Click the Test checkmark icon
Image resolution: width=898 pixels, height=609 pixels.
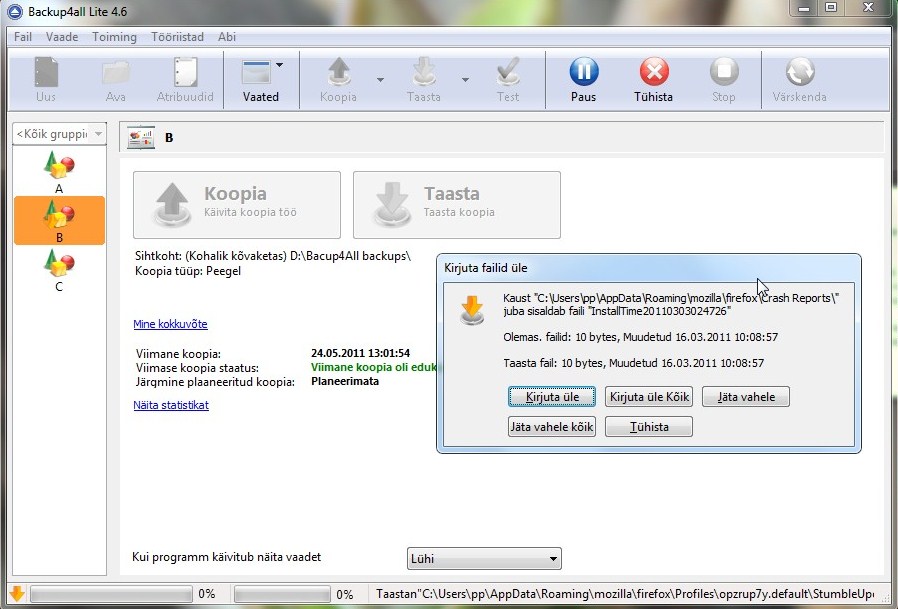508,72
